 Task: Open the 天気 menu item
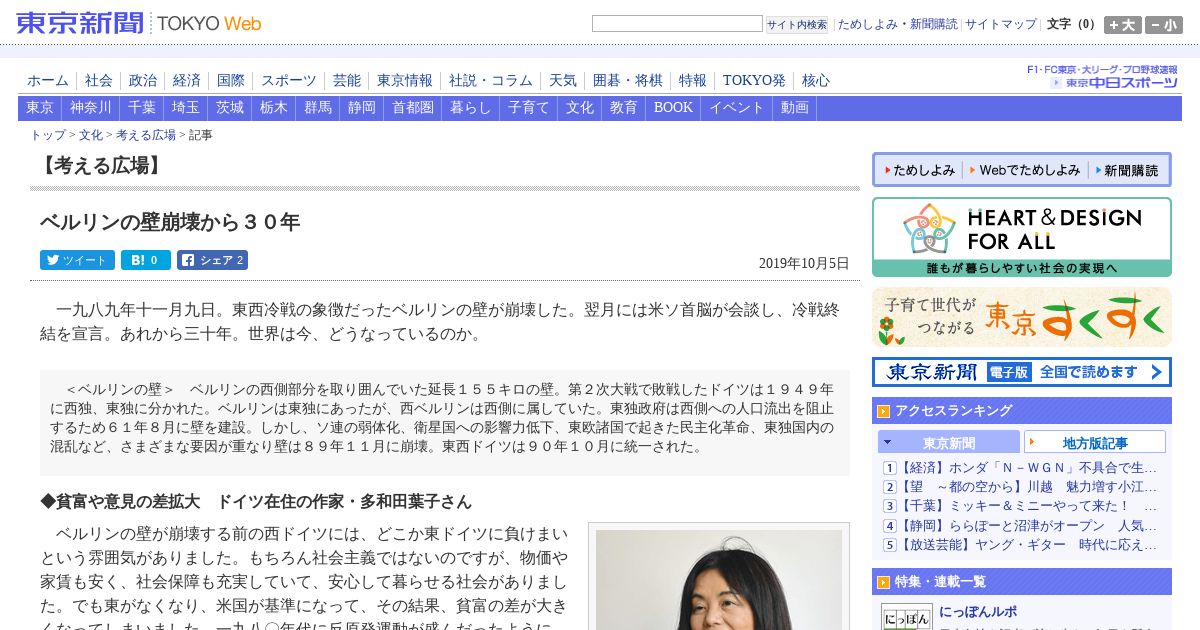[x=563, y=80]
